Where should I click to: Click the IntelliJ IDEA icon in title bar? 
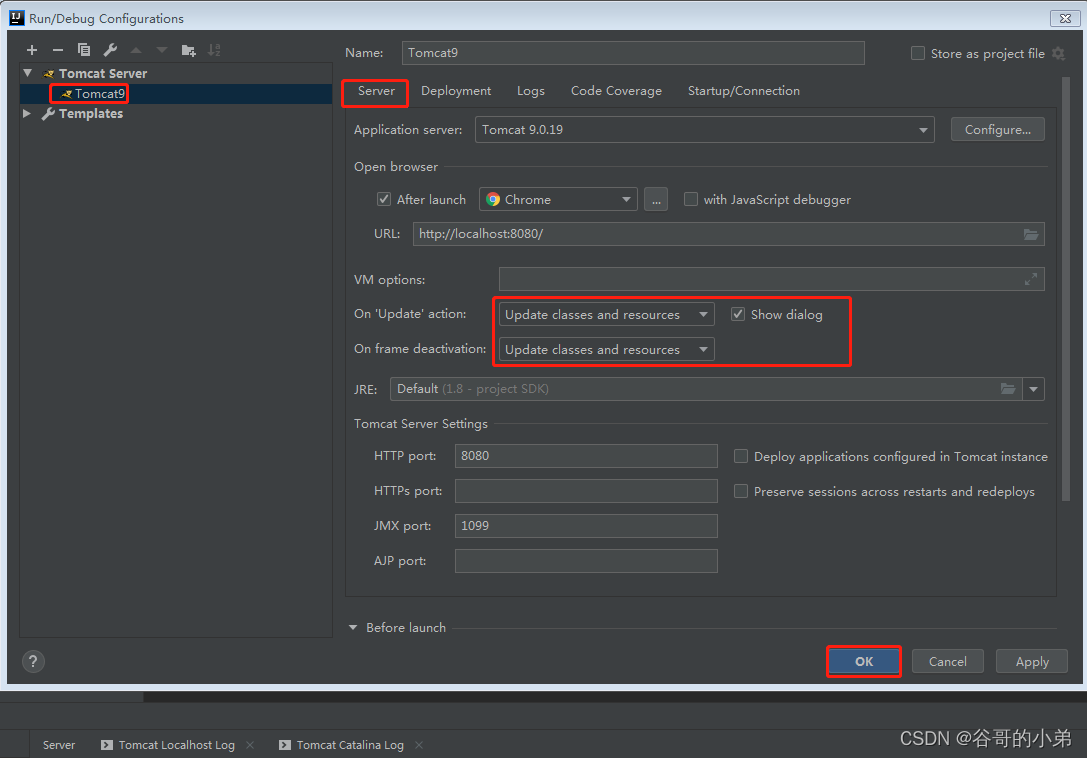pos(17,18)
